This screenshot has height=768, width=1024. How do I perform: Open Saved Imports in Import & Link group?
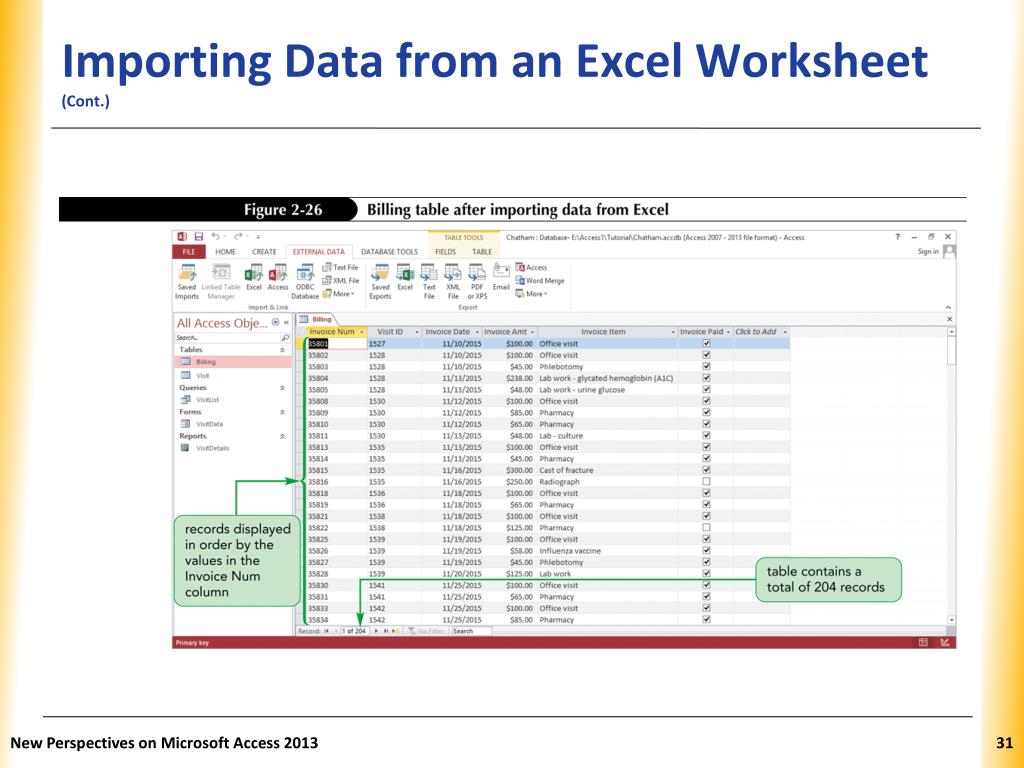[x=187, y=281]
